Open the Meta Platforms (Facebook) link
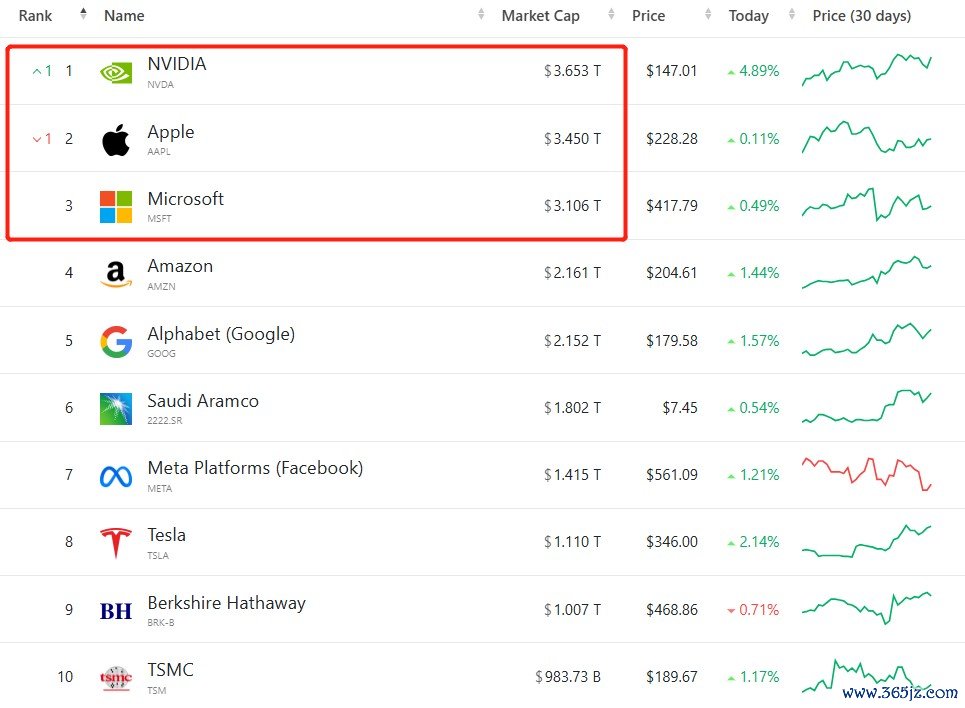965x708 pixels. tap(255, 468)
